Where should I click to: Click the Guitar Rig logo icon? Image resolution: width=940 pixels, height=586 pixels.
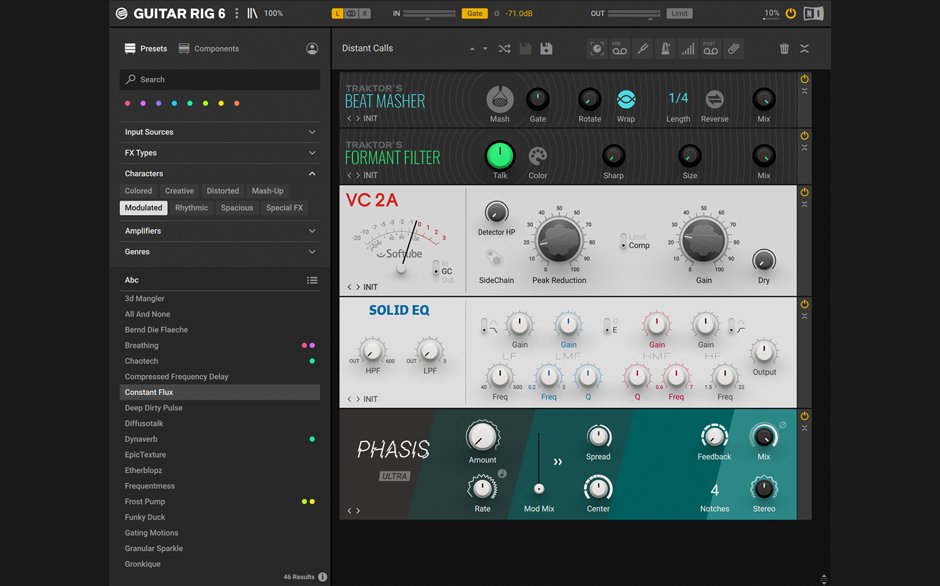pos(122,13)
